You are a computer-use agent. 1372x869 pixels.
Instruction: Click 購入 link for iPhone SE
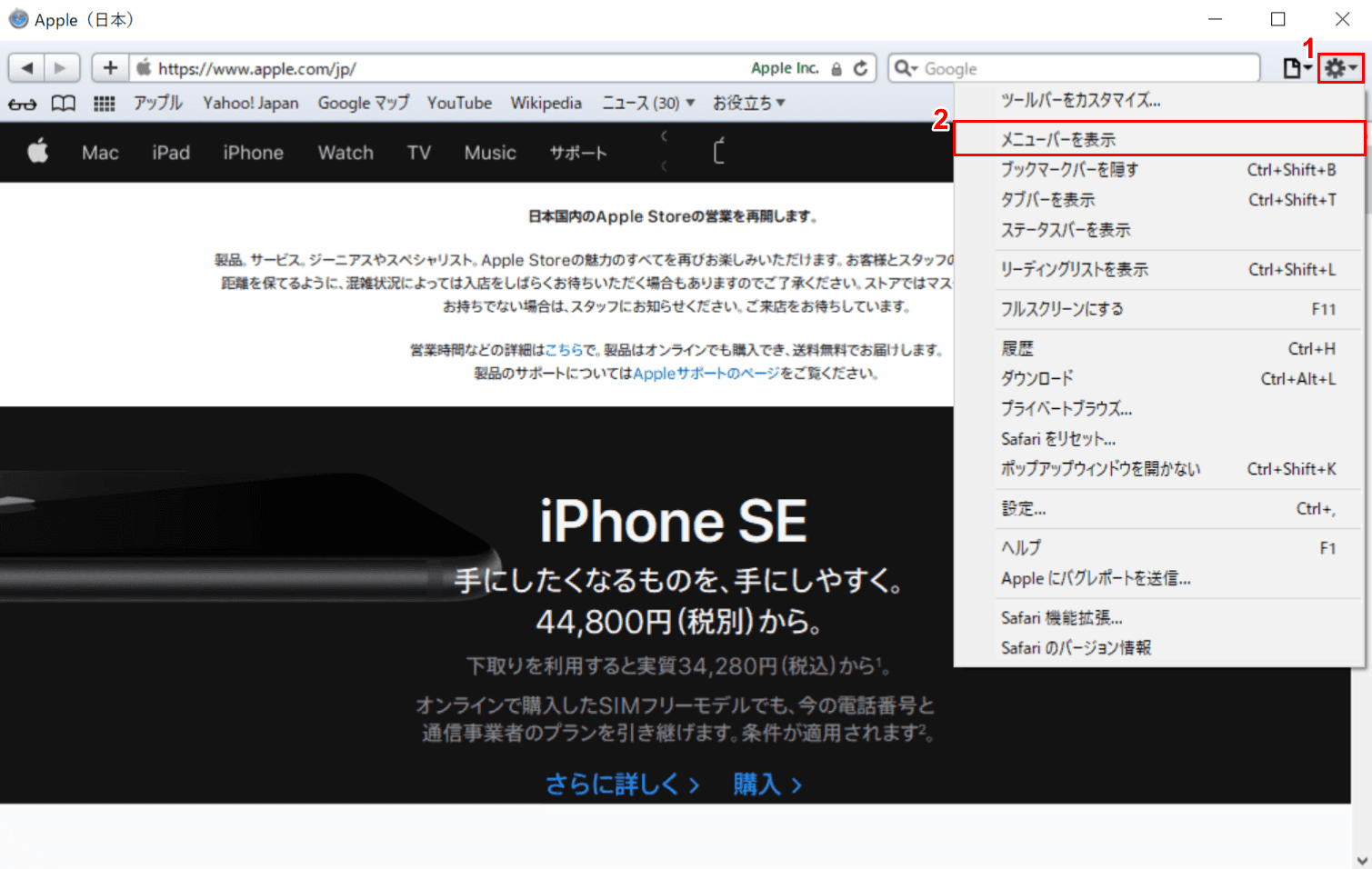pos(767,784)
